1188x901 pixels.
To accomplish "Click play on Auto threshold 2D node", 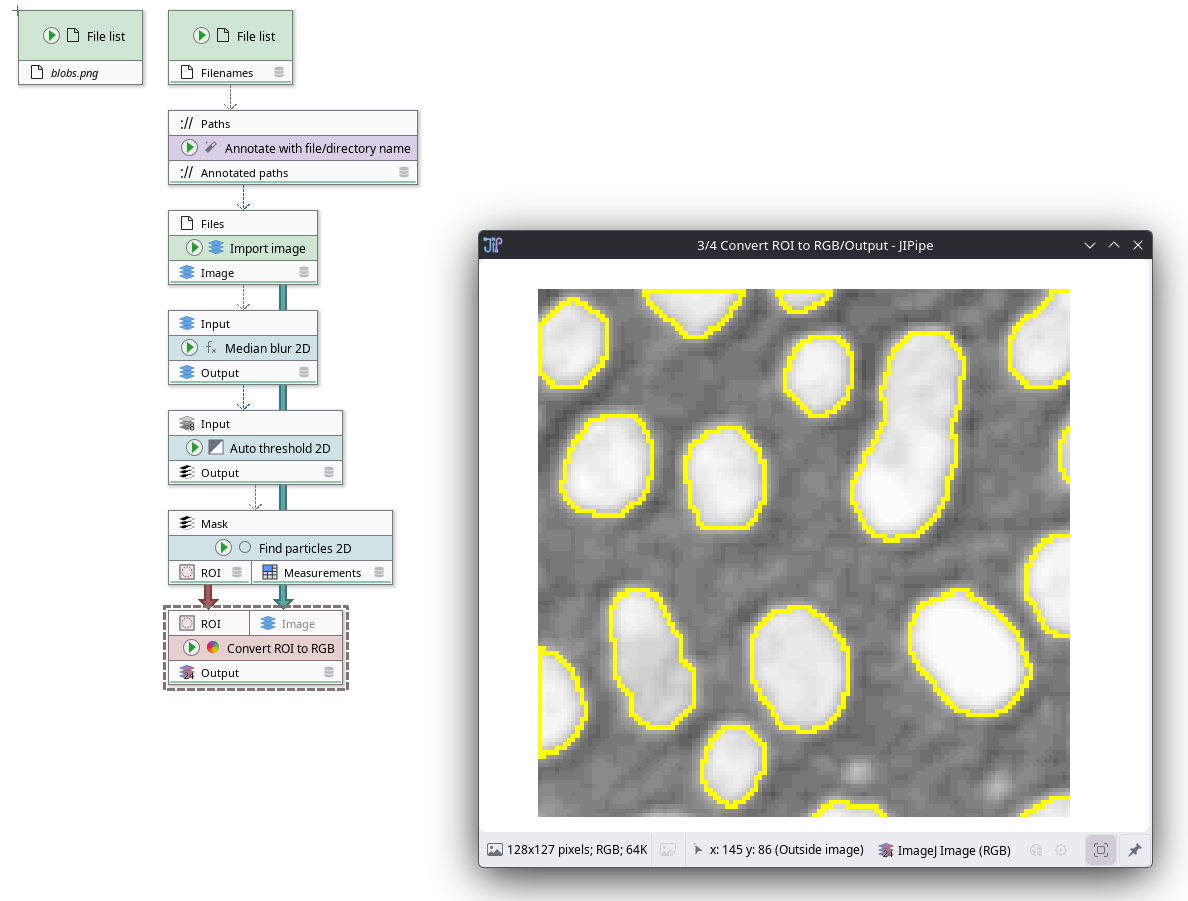I will click(x=194, y=448).
